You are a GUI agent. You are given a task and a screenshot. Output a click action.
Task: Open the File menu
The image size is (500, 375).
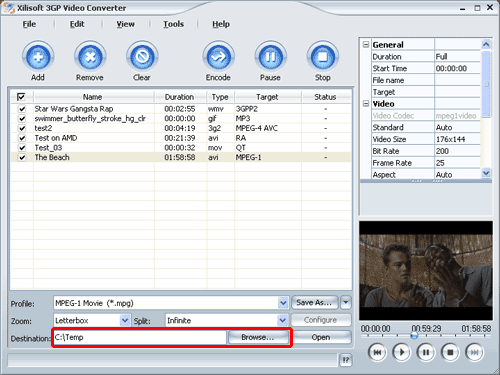(29, 24)
